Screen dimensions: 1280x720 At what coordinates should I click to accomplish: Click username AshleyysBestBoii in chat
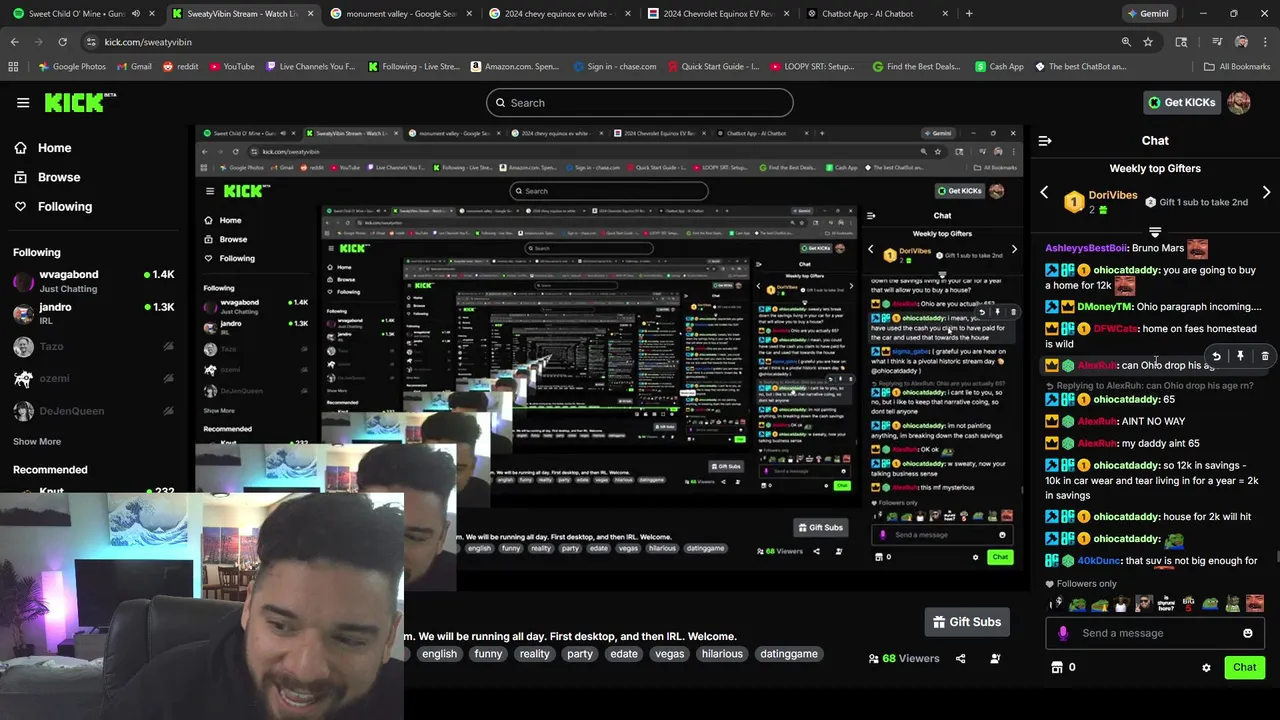1086,248
